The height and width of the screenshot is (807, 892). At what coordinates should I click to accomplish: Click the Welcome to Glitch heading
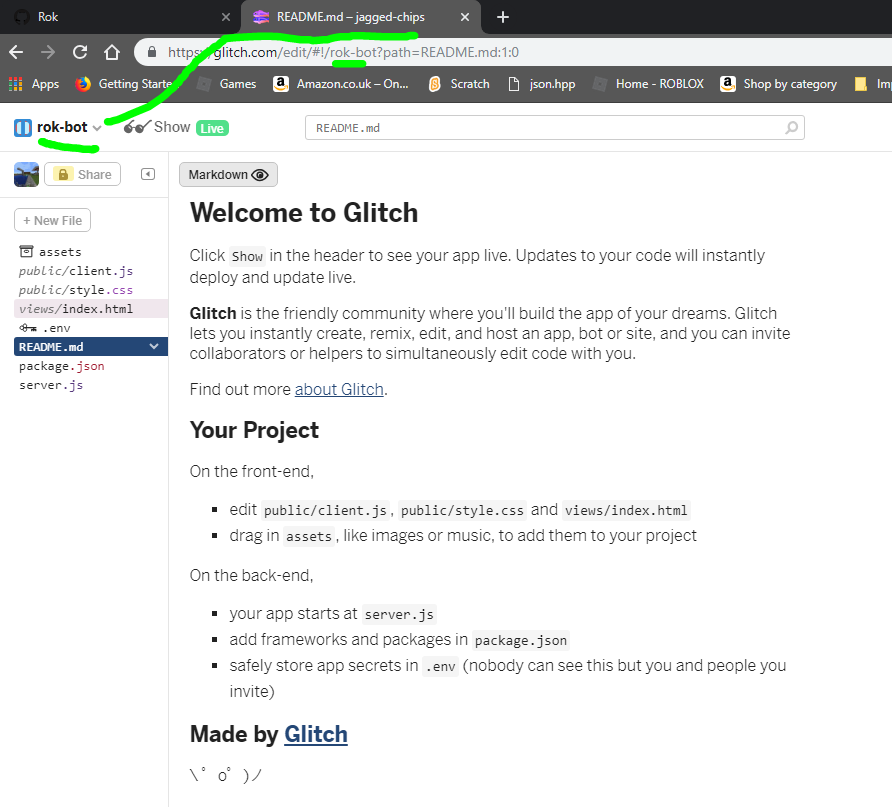[x=304, y=213]
